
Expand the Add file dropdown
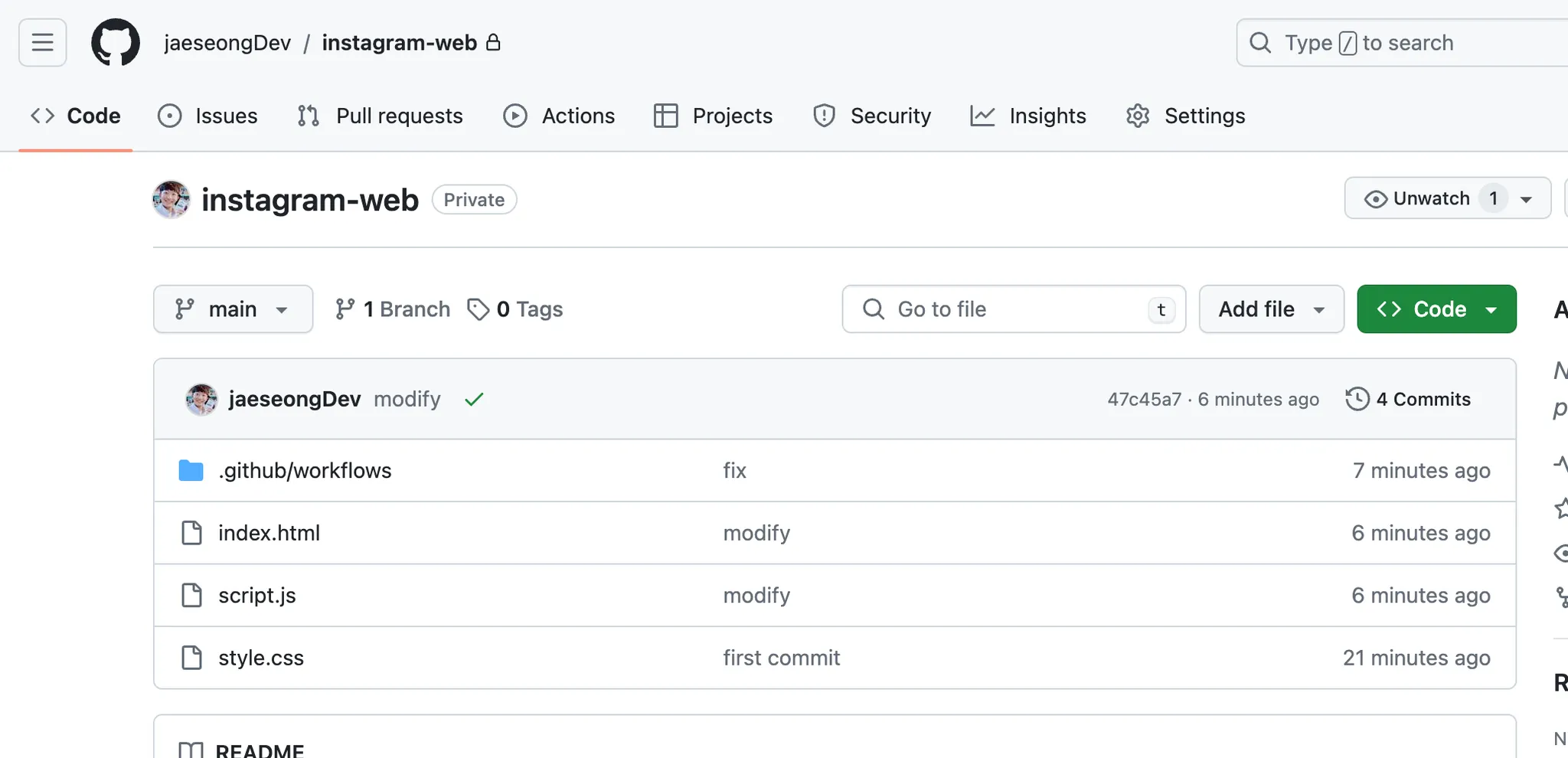tap(1272, 309)
